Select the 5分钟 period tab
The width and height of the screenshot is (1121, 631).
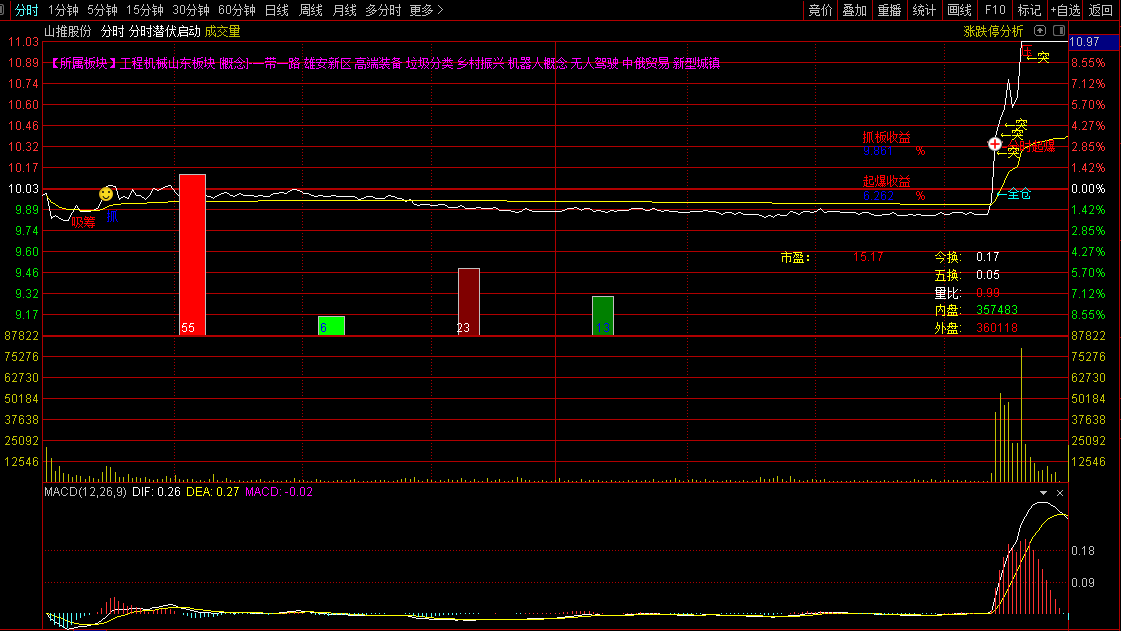click(x=102, y=10)
